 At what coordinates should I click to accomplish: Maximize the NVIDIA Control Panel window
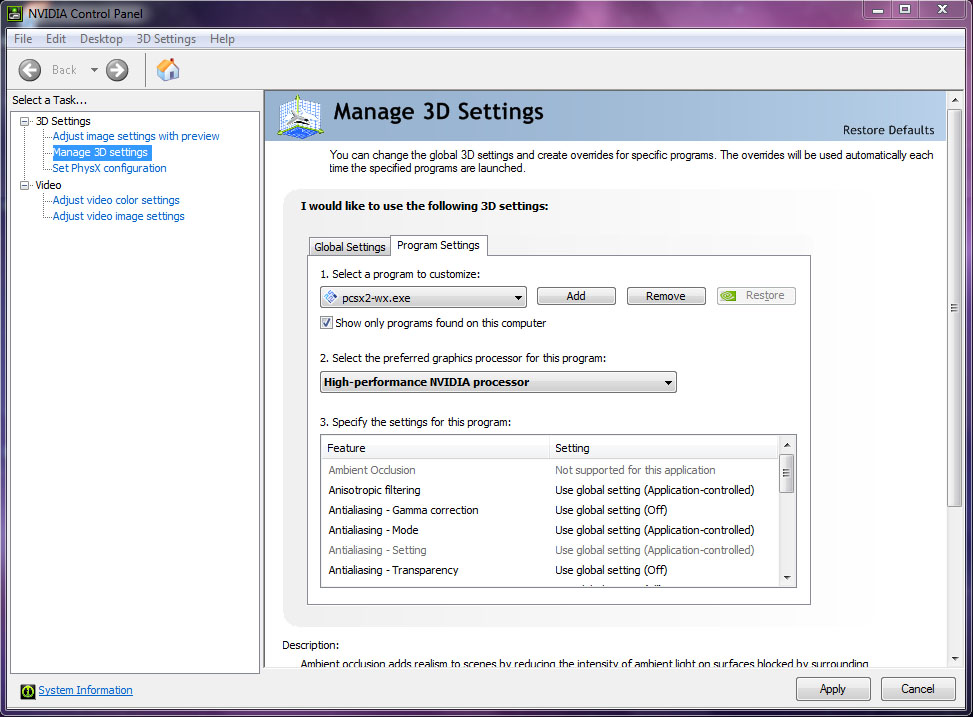[905, 9]
